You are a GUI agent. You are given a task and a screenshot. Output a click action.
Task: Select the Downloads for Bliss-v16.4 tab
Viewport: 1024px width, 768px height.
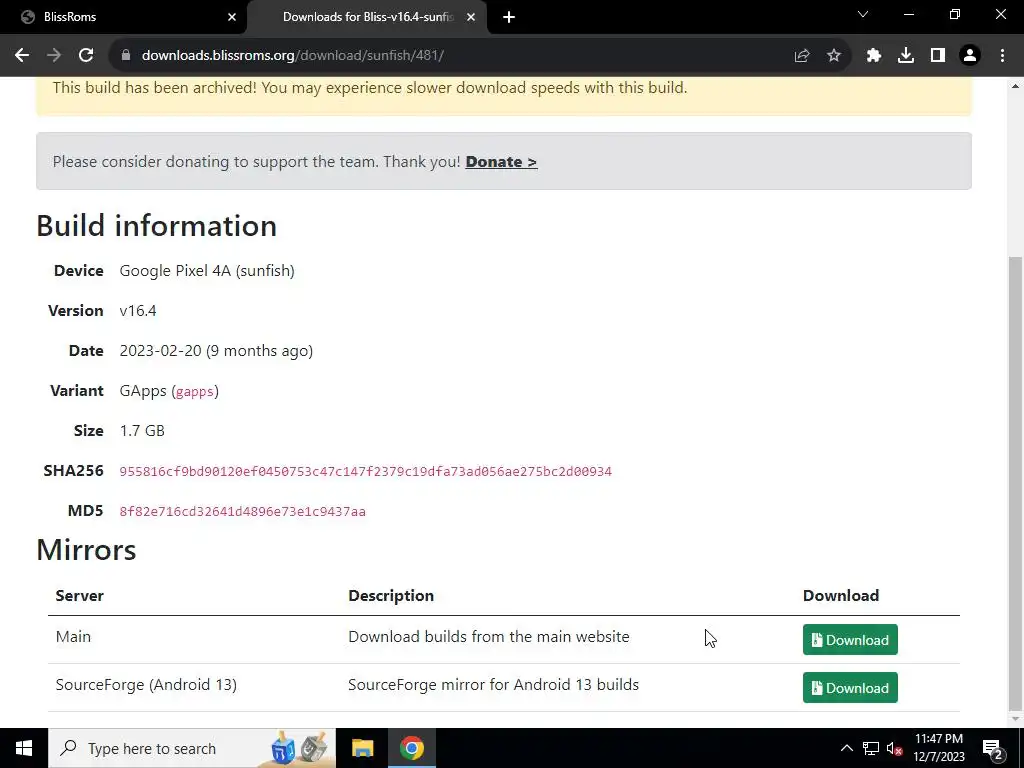coord(368,17)
